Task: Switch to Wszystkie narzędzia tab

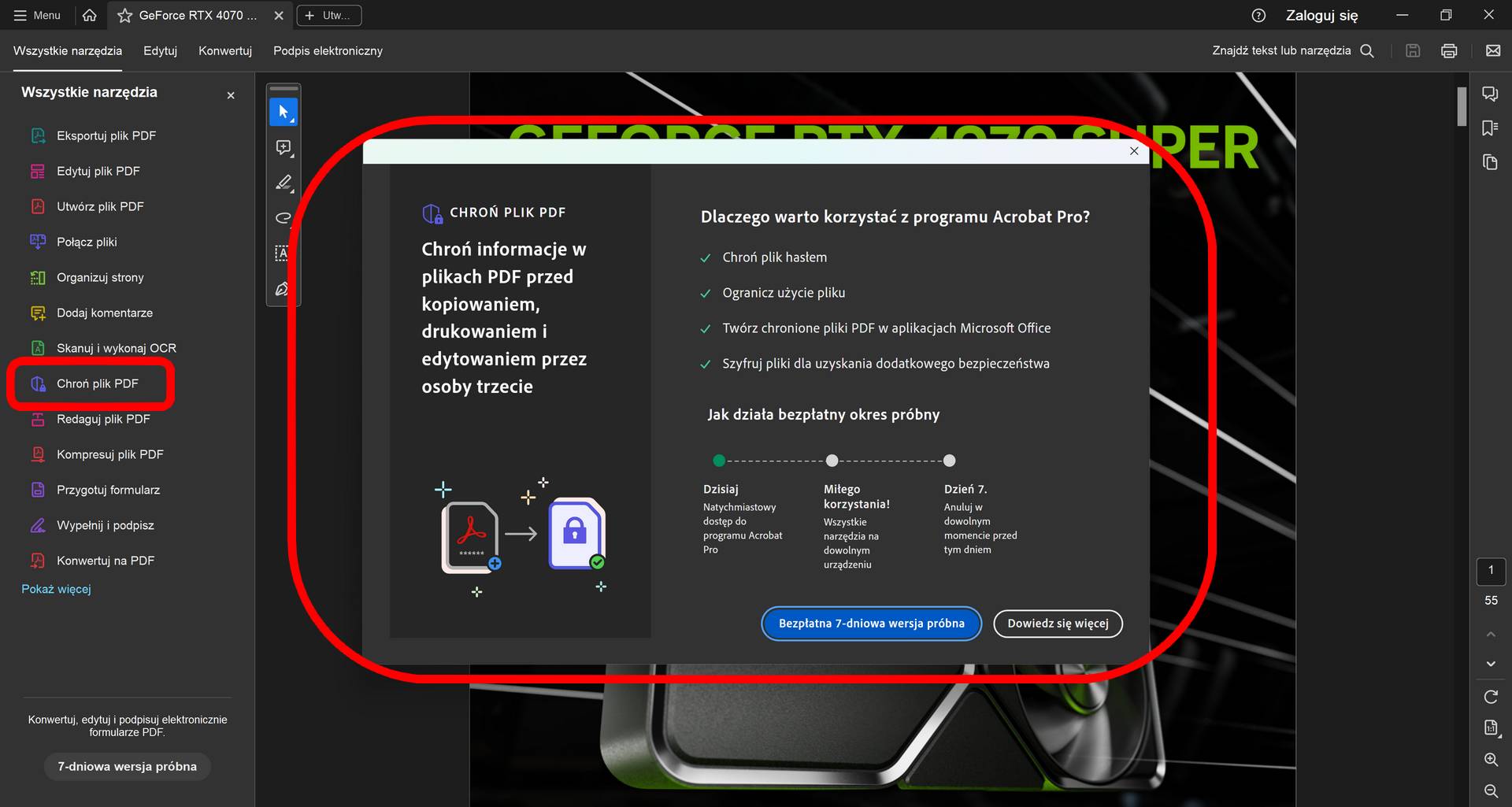Action: (x=68, y=50)
